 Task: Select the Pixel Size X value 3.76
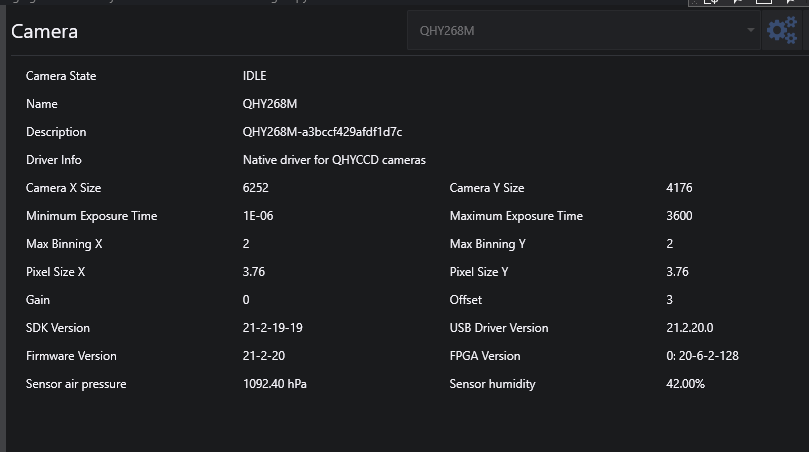pyautogui.click(x=254, y=272)
